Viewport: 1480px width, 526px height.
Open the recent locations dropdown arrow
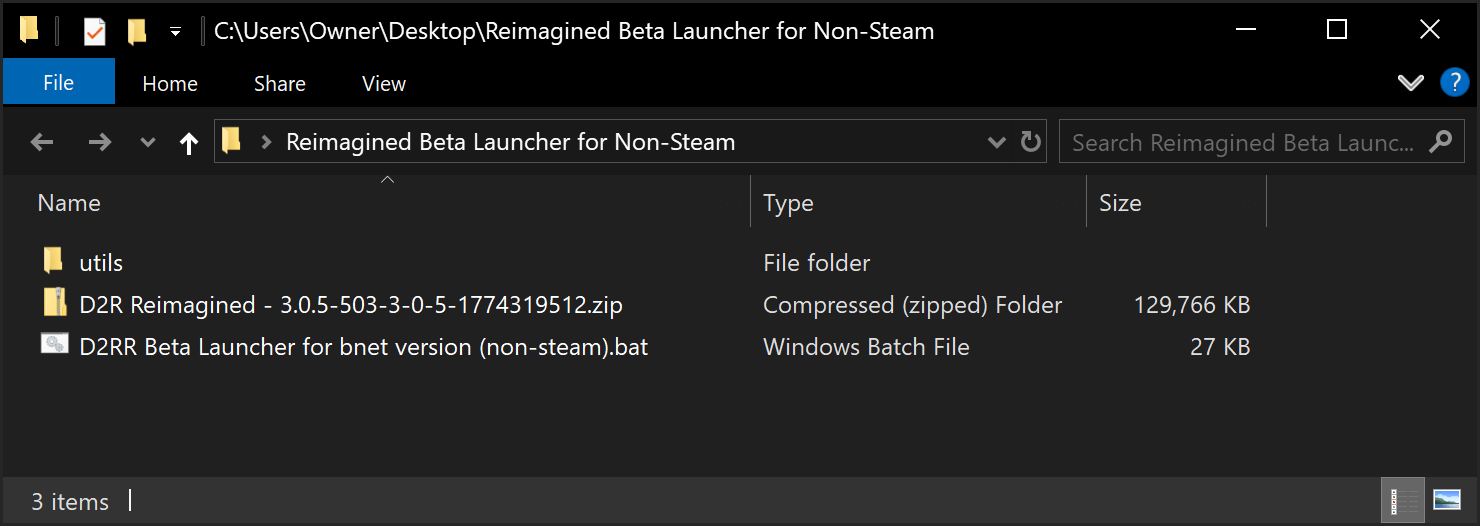pyautogui.click(x=148, y=143)
